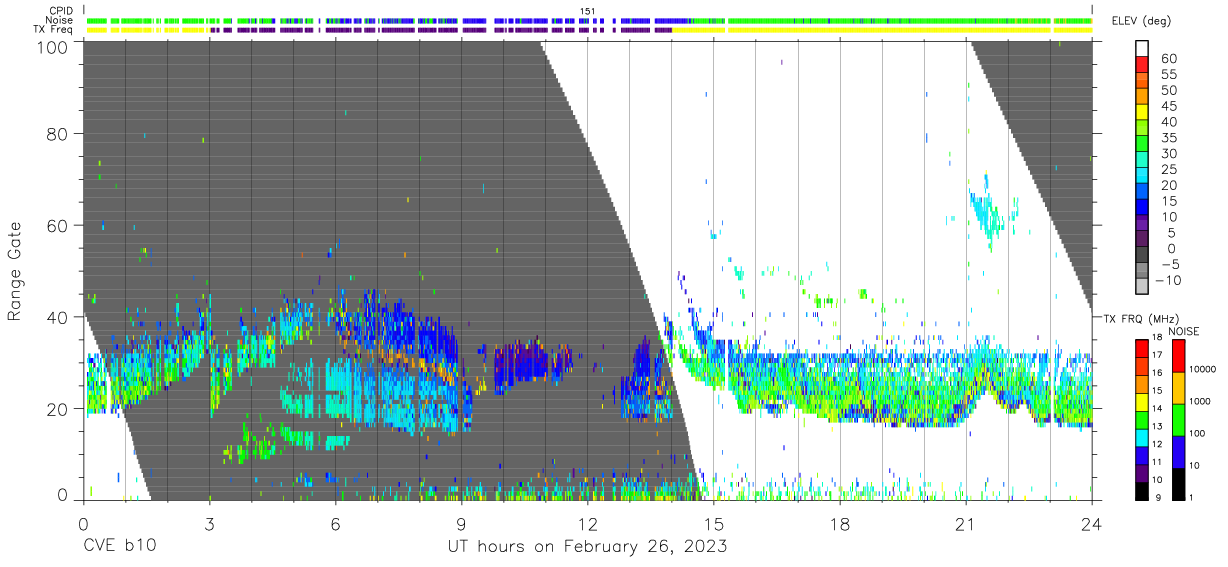
Task: Click the 'UT hours on February 26, 2023' axis title
Action: tap(586, 547)
